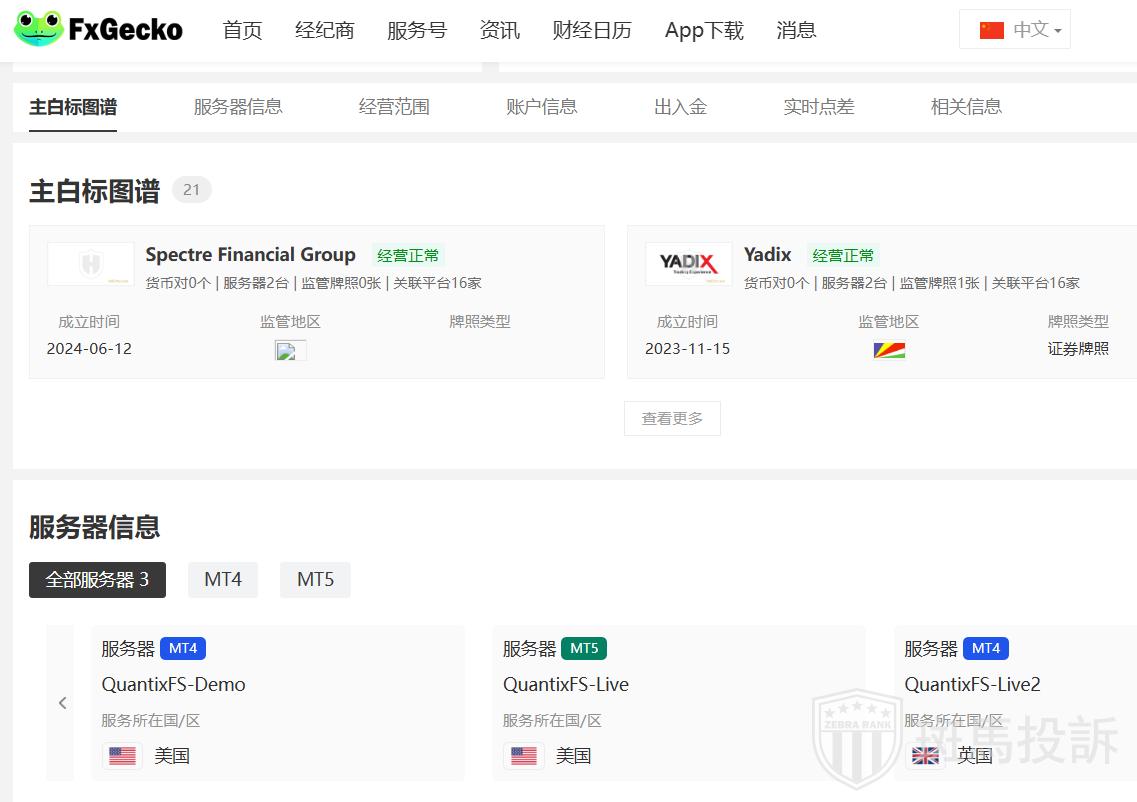Switch to the 实时点差 tab

(818, 107)
